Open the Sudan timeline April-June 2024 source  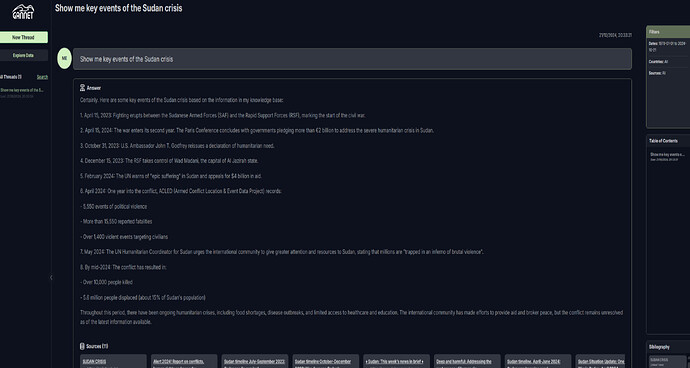(538, 361)
